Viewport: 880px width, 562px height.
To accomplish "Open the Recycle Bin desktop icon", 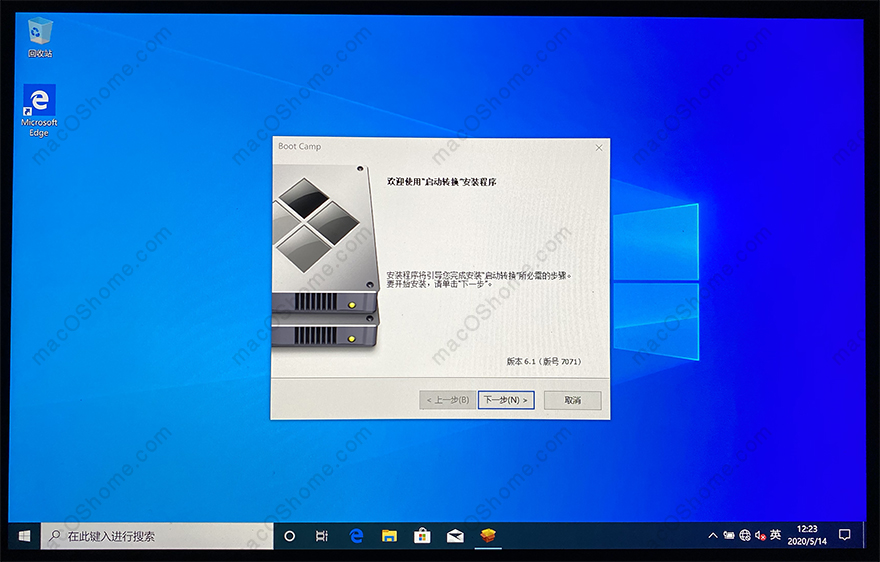I will (x=40, y=36).
